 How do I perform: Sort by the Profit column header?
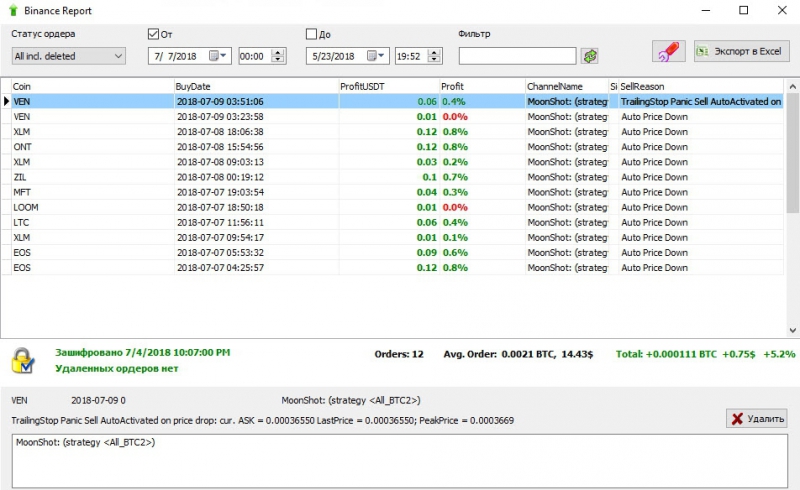483,86
